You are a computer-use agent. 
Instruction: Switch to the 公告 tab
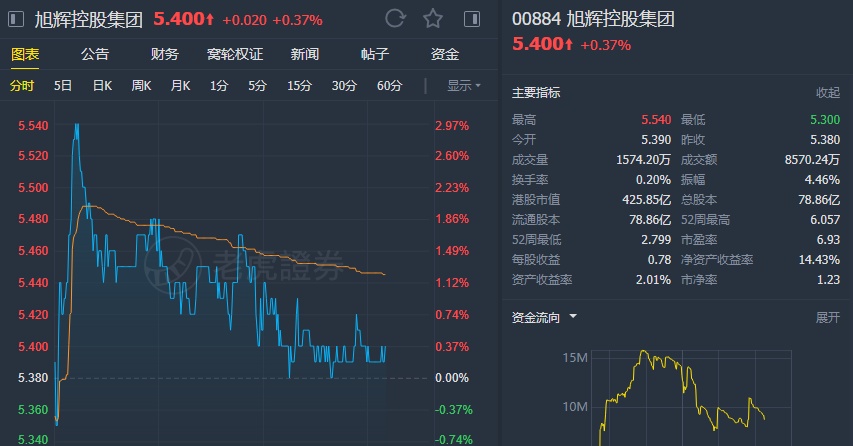(95, 54)
